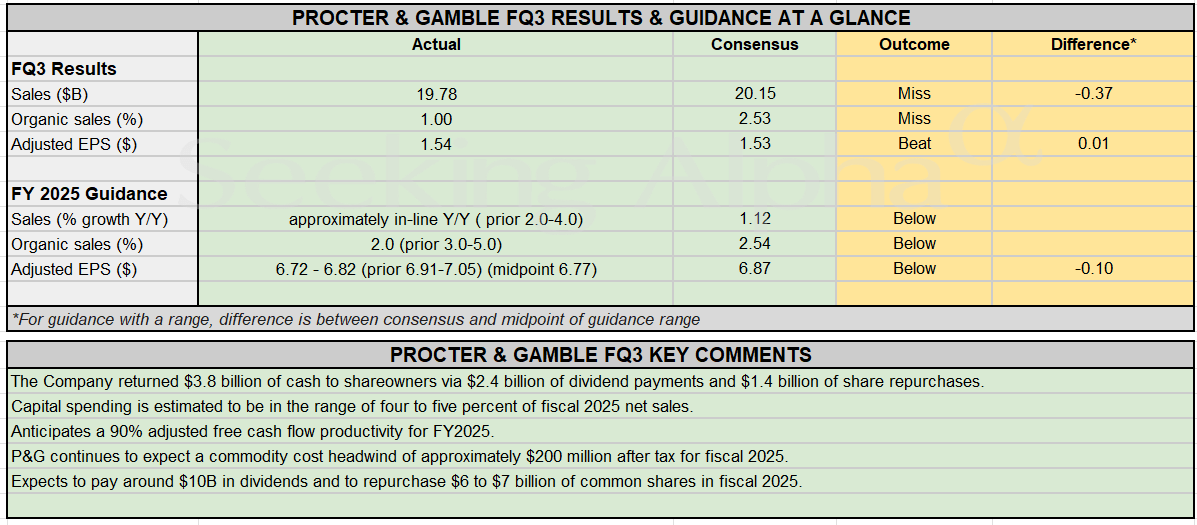Click the -0.10 guidance difference cell
This screenshot has height=525, width=1197.
1093,269
